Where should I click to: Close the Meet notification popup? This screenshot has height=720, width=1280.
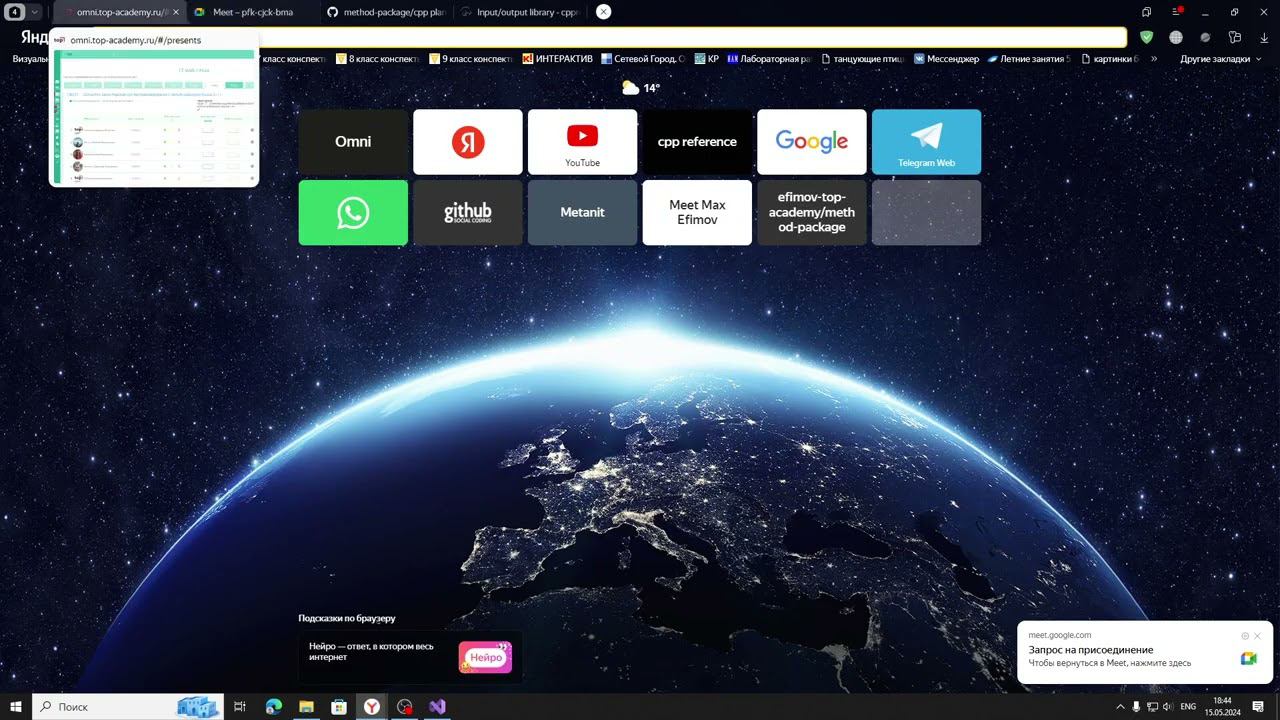1258,636
